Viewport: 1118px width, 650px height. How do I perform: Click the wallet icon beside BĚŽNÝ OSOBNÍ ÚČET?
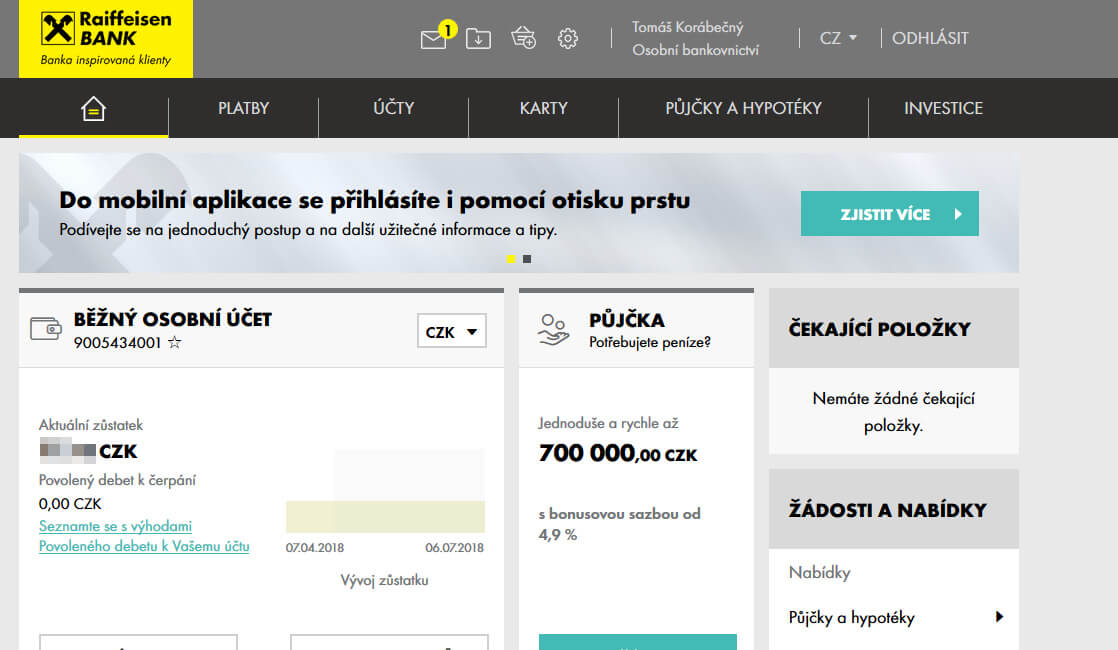(x=47, y=323)
